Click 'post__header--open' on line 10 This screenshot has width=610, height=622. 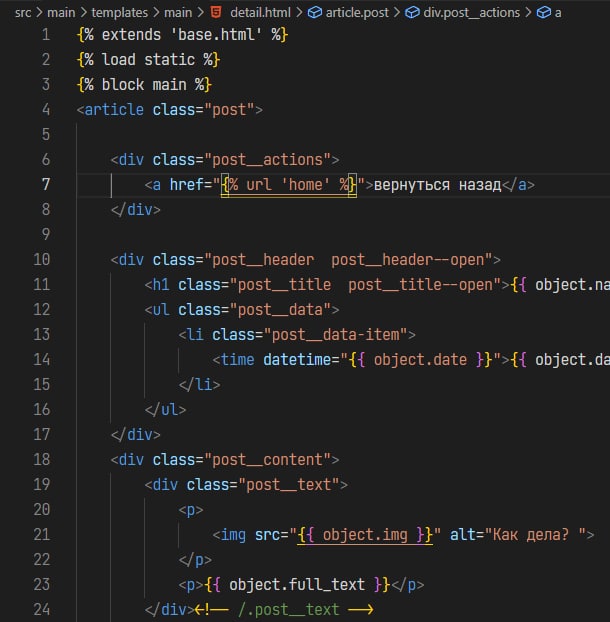click(x=408, y=260)
